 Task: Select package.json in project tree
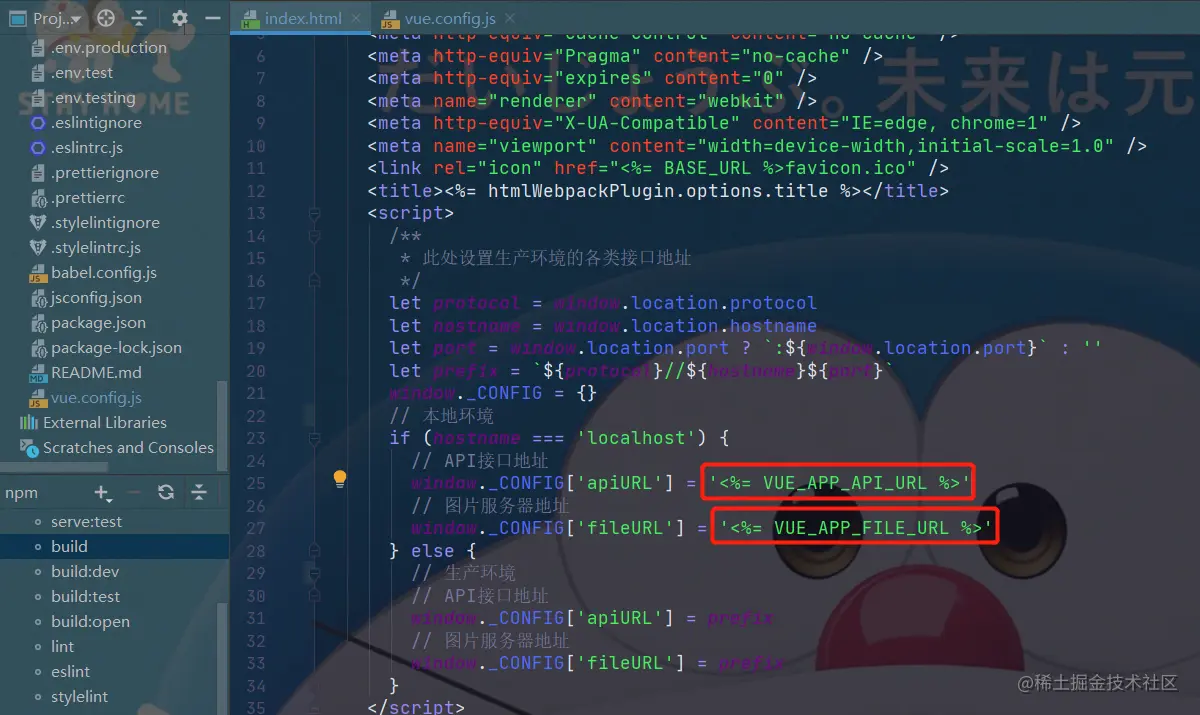(98, 323)
